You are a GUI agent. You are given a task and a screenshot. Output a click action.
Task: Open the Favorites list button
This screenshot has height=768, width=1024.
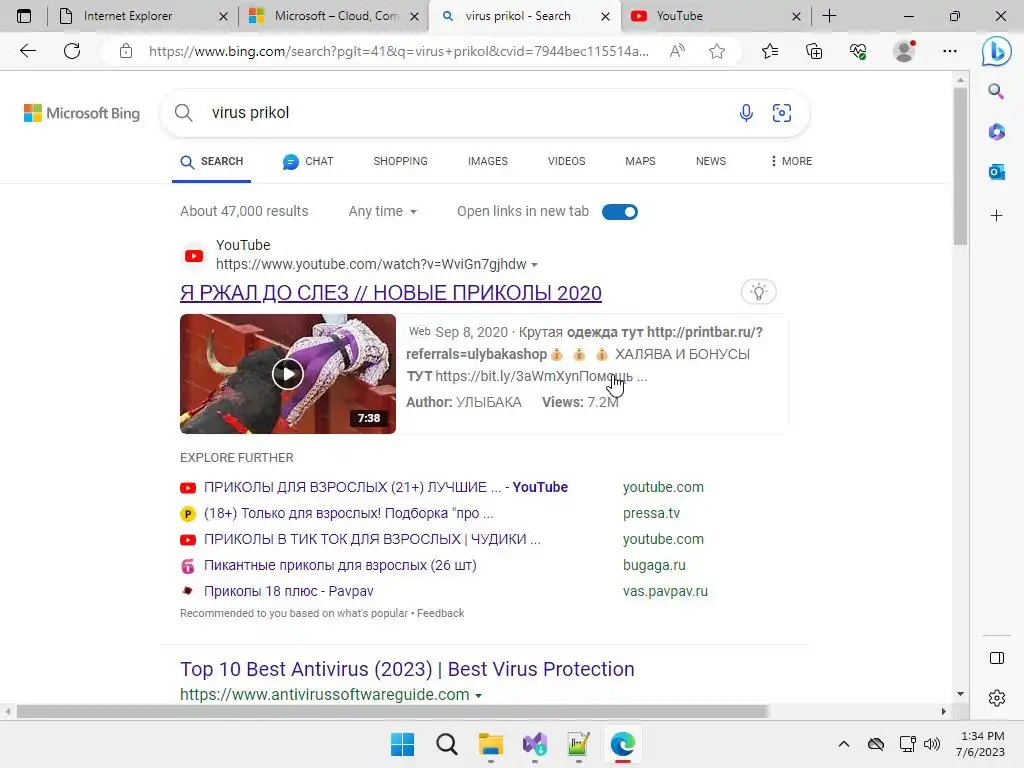(770, 51)
